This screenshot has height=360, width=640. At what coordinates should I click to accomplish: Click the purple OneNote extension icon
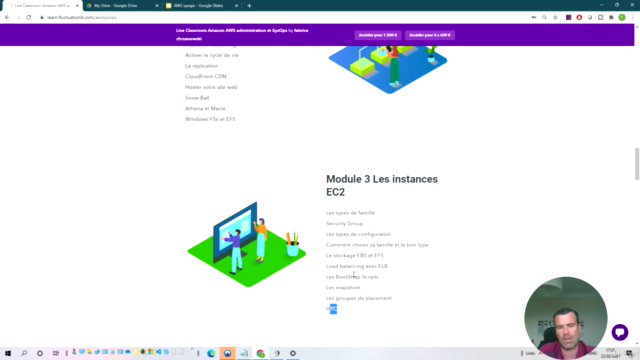pyautogui.click(x=568, y=18)
